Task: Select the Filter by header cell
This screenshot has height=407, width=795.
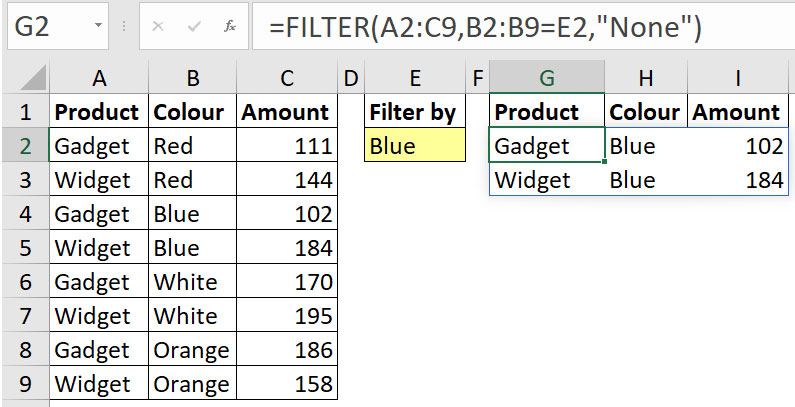Action: tap(415, 112)
